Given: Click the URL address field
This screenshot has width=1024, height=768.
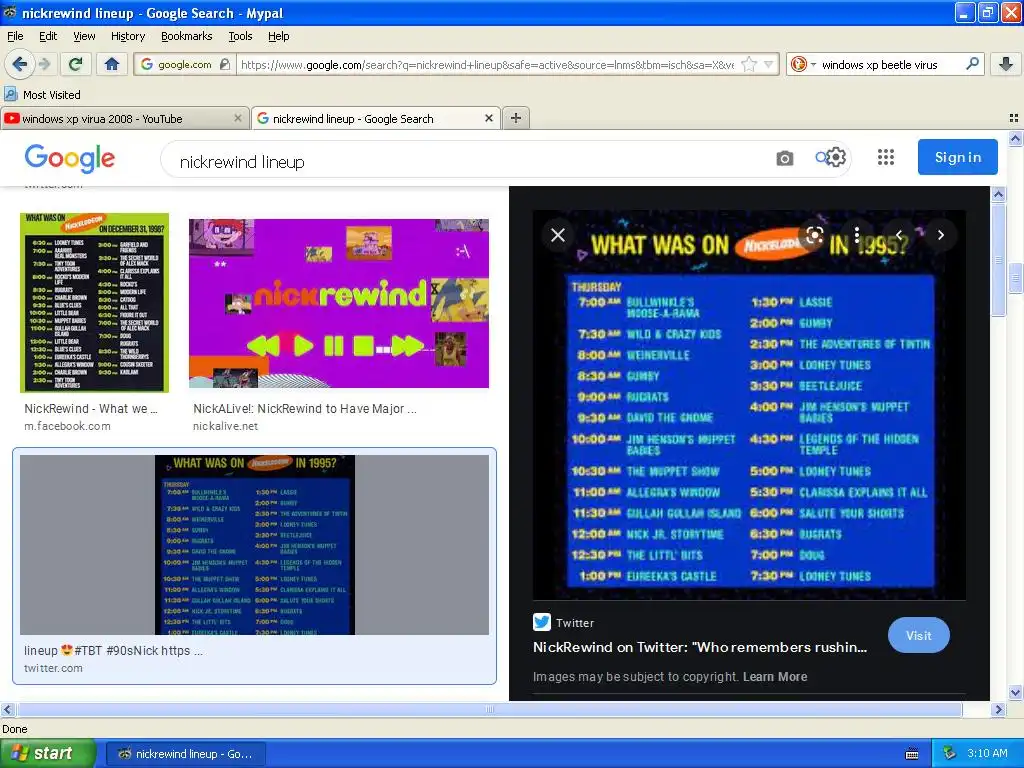Looking at the screenshot, I should (x=487, y=64).
